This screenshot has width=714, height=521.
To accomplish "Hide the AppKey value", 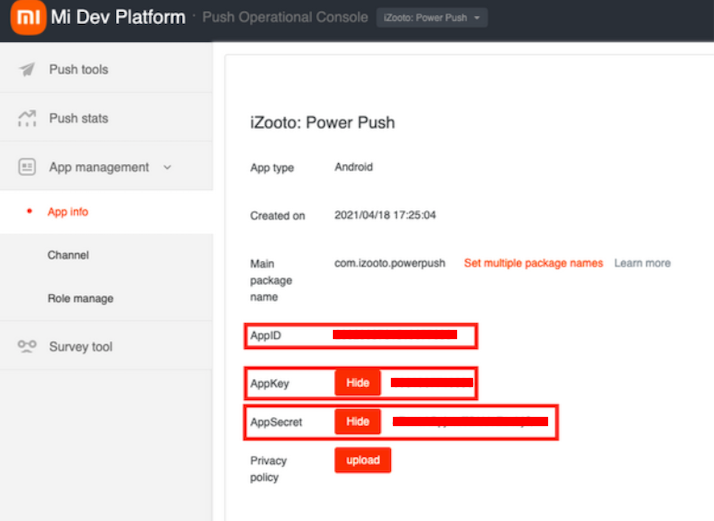I will [x=357, y=383].
